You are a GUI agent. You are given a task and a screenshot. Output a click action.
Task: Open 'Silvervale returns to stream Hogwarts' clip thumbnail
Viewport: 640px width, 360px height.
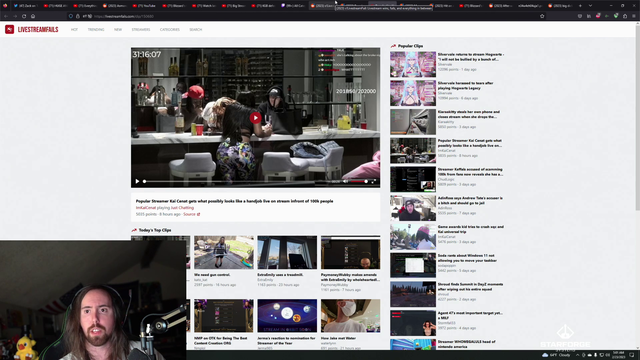(413, 64)
